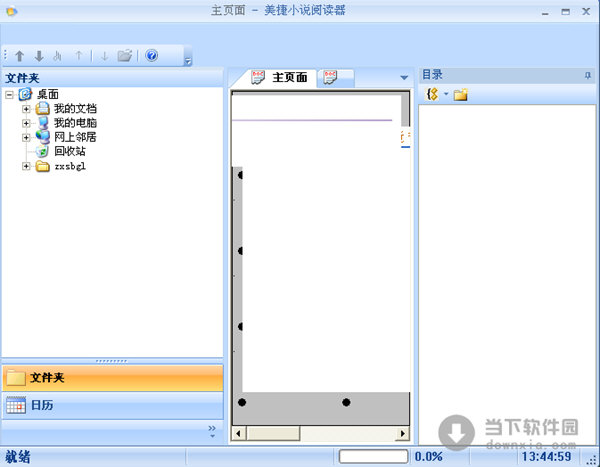
Task: Select the zxsbgl folder item
Action: (x=70, y=166)
